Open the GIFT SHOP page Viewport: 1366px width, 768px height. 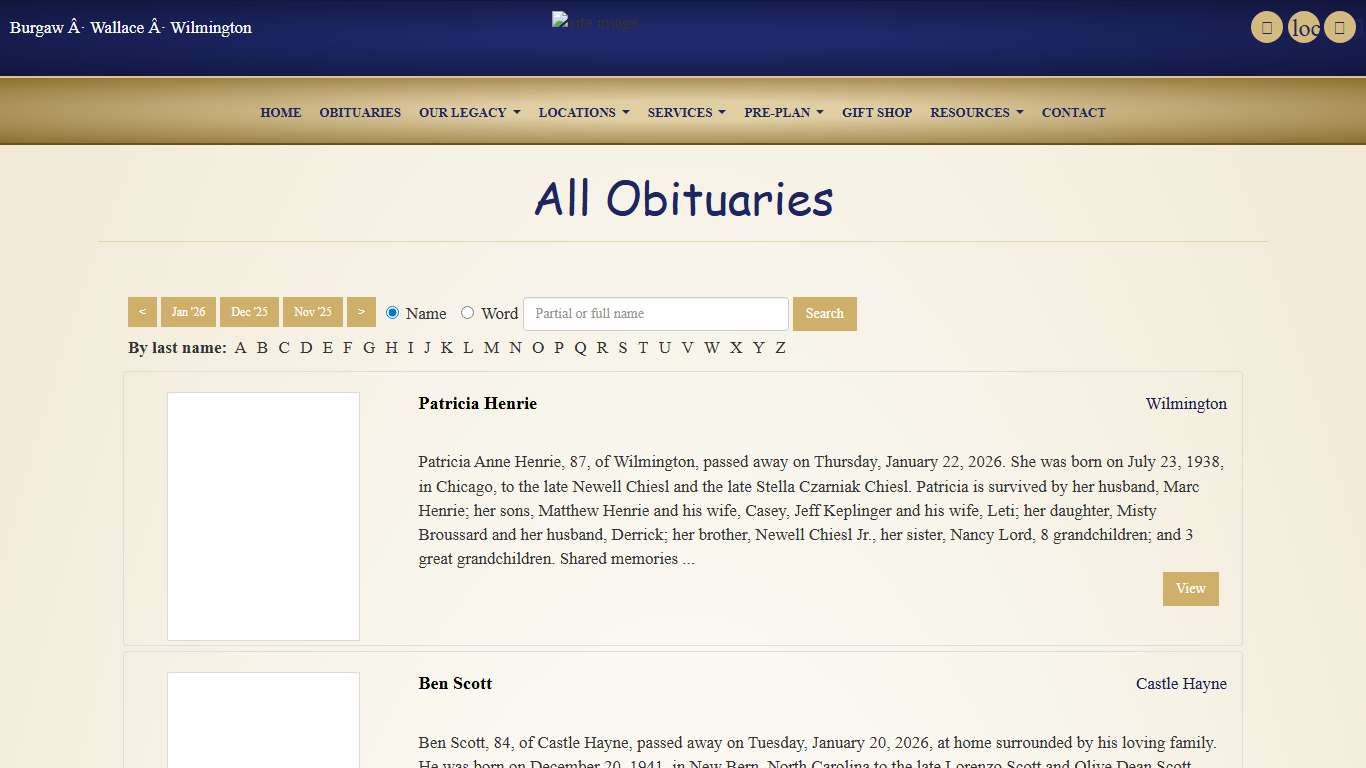tap(877, 112)
